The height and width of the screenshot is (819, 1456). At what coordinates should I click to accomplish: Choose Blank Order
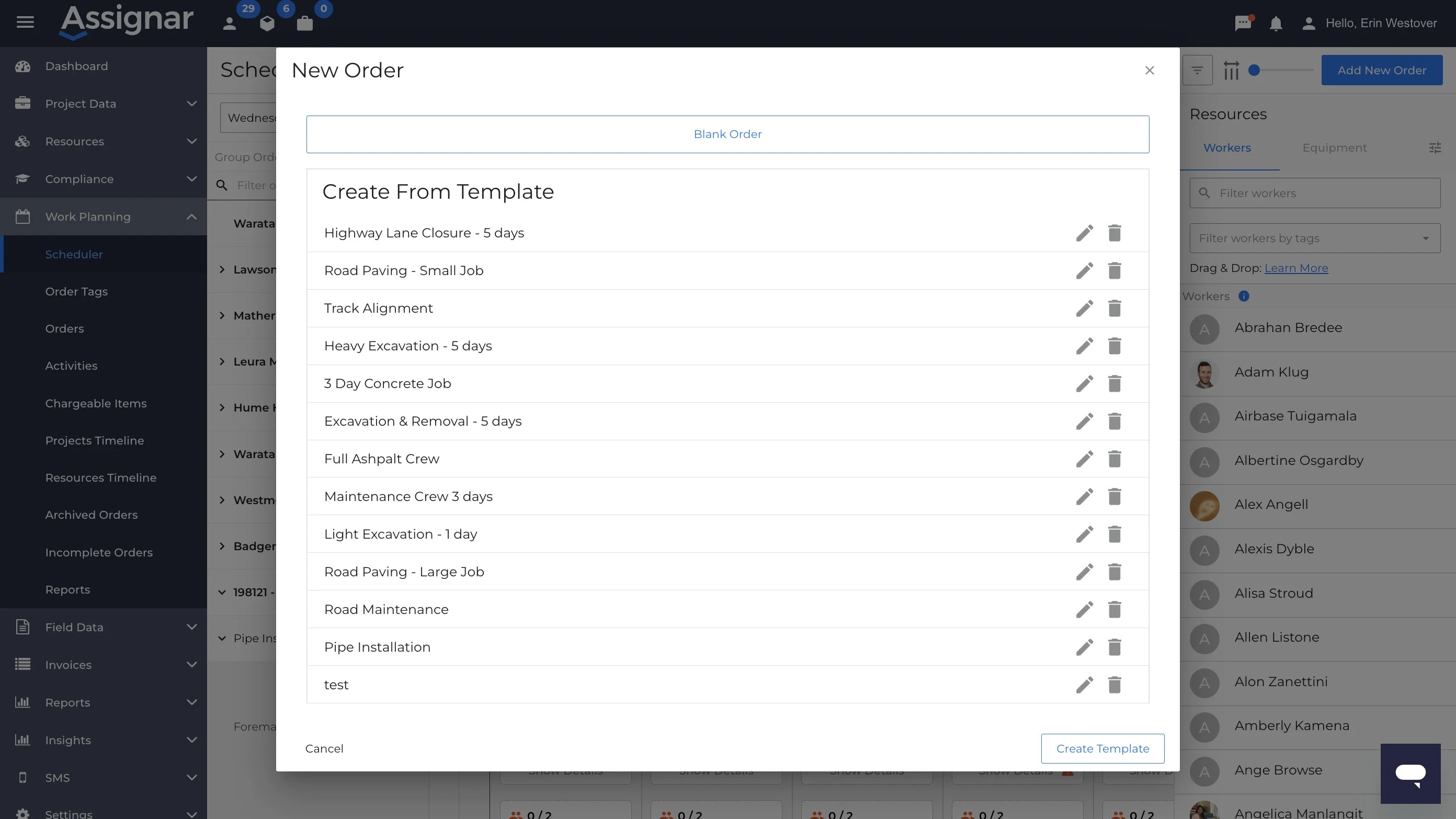pyautogui.click(x=727, y=134)
